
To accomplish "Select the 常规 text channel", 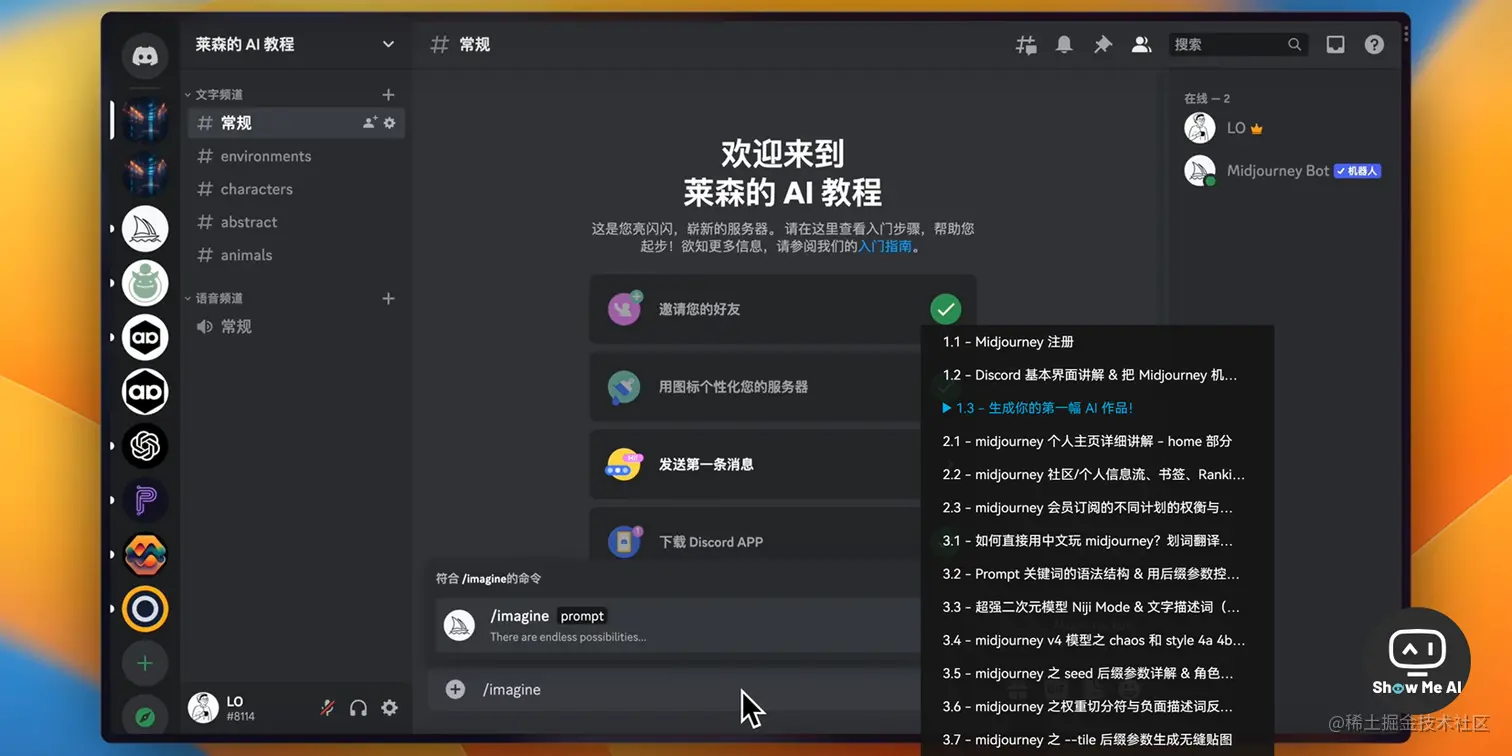I will (x=296, y=123).
